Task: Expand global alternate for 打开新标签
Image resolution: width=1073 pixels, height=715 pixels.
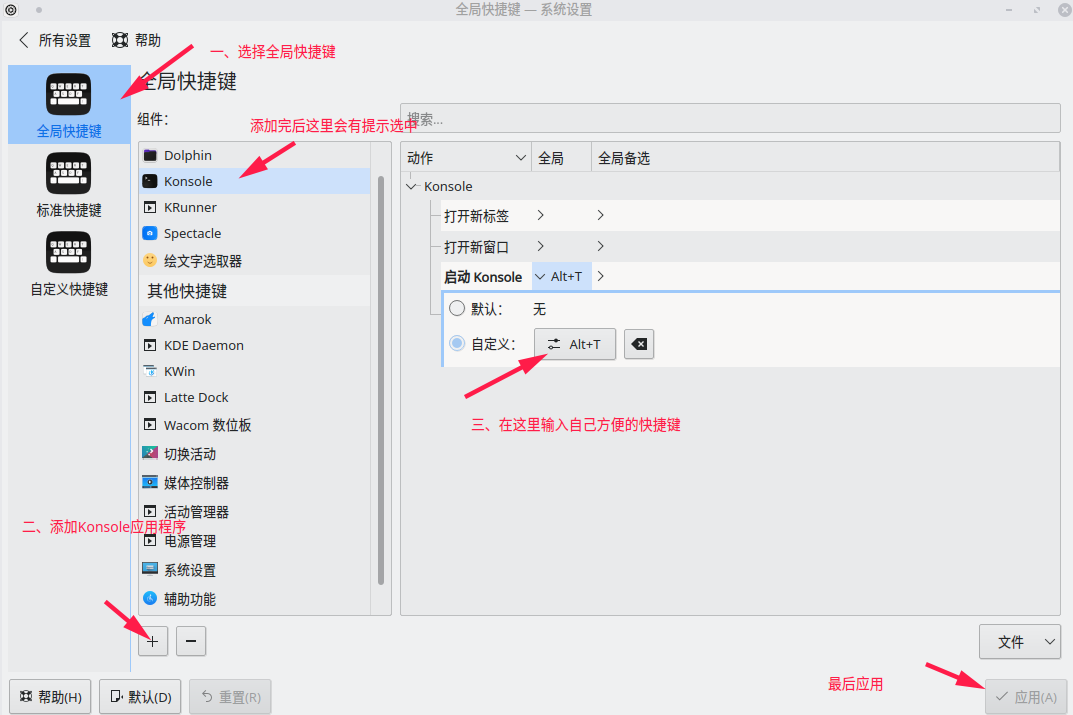Action: click(x=600, y=216)
